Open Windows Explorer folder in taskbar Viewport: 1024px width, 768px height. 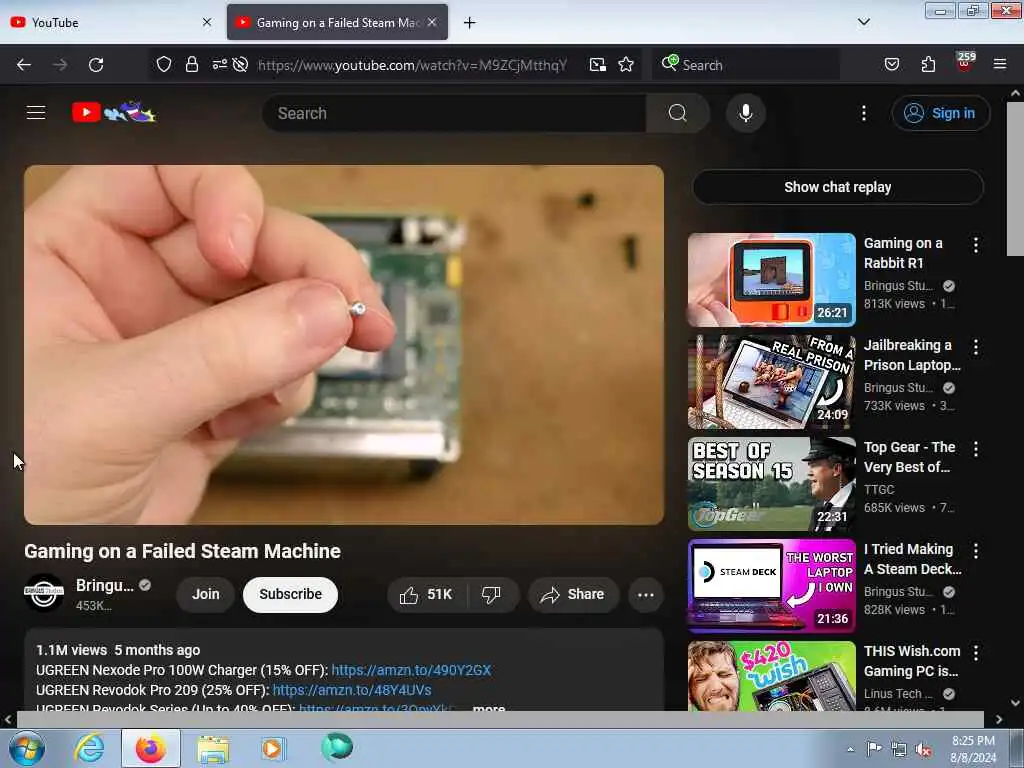pos(213,749)
